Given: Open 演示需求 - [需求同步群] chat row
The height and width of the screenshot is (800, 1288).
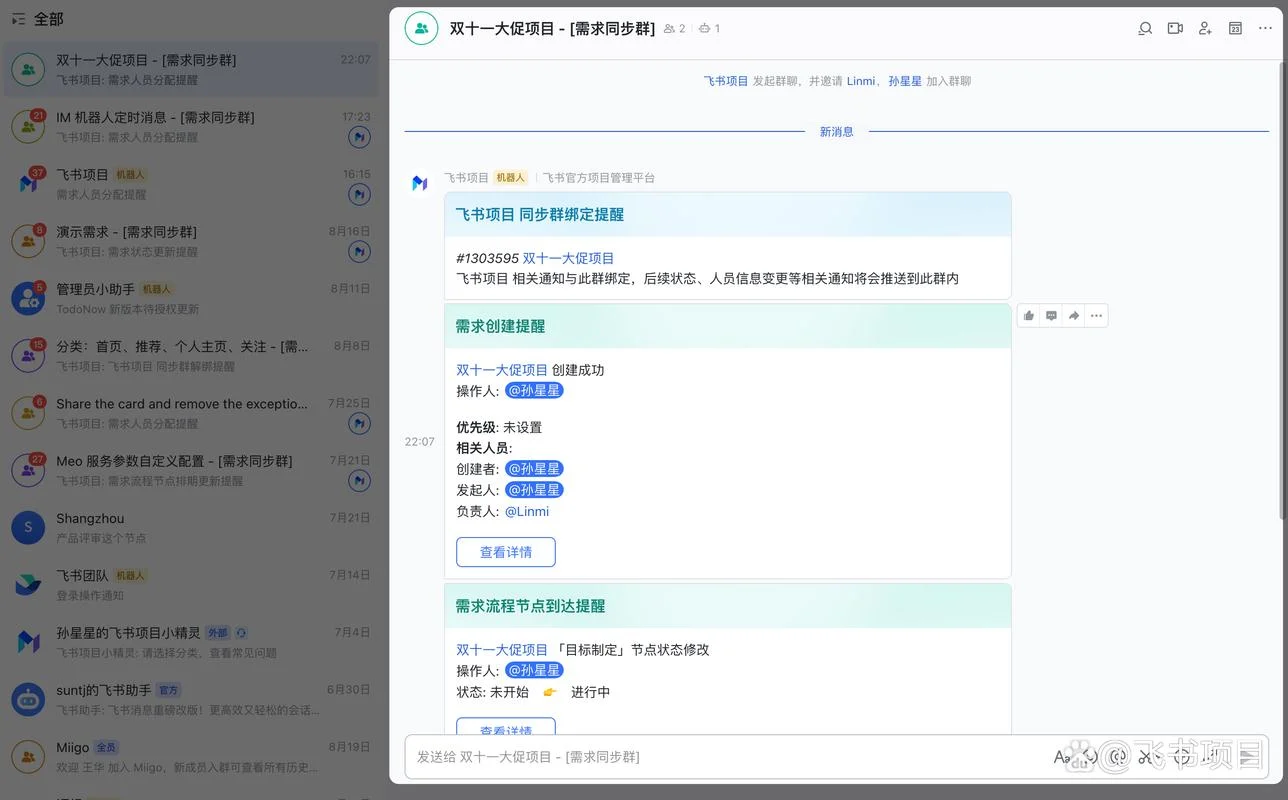Looking at the screenshot, I should 191,241.
